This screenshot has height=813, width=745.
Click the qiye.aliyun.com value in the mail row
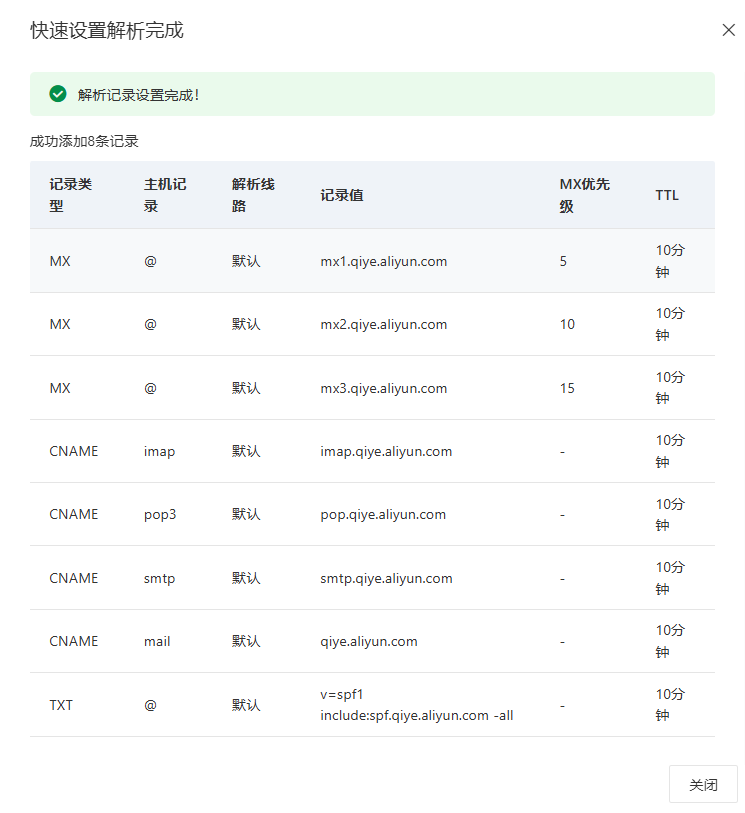(x=369, y=642)
